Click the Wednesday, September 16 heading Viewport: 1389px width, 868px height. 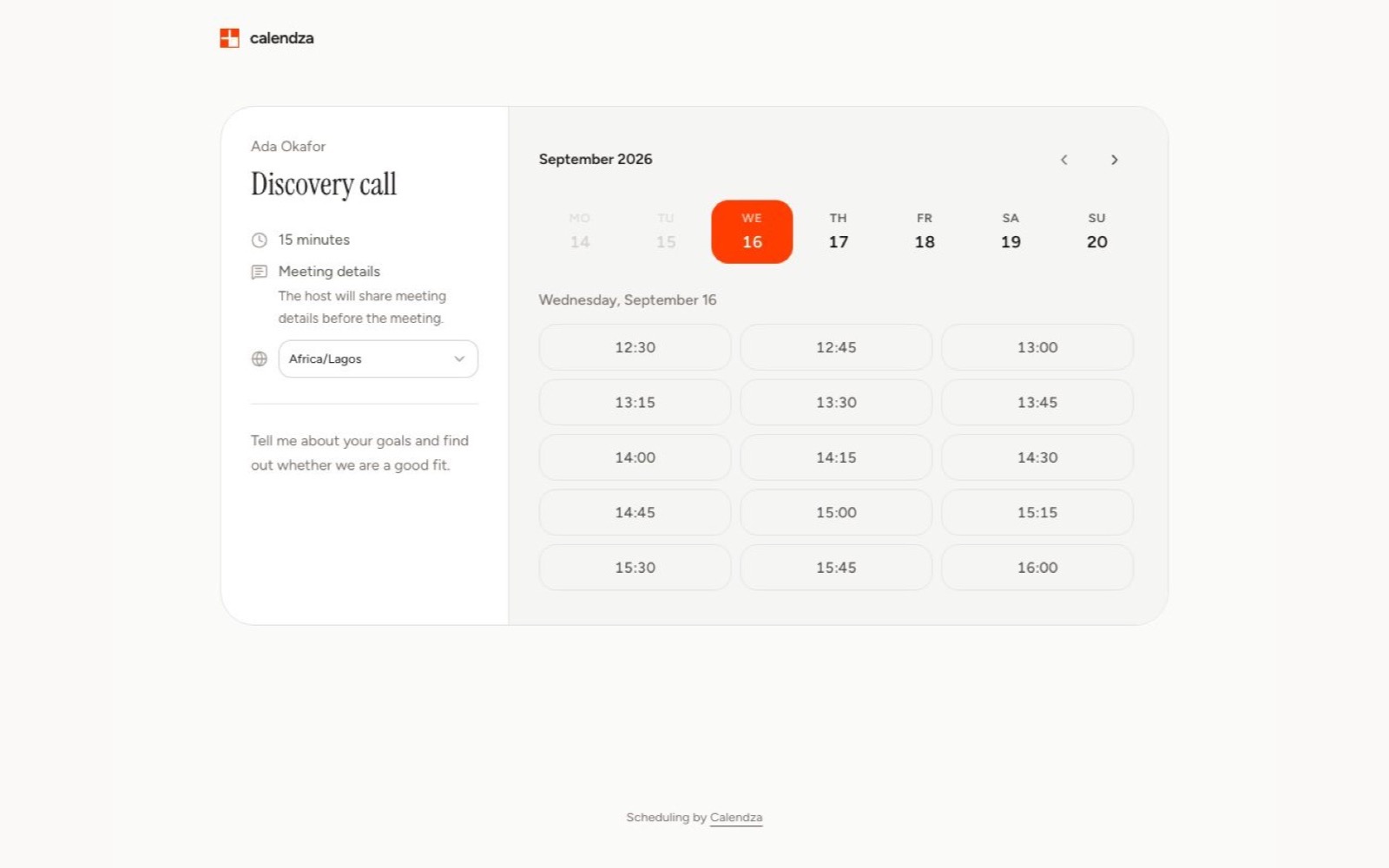coord(628,299)
